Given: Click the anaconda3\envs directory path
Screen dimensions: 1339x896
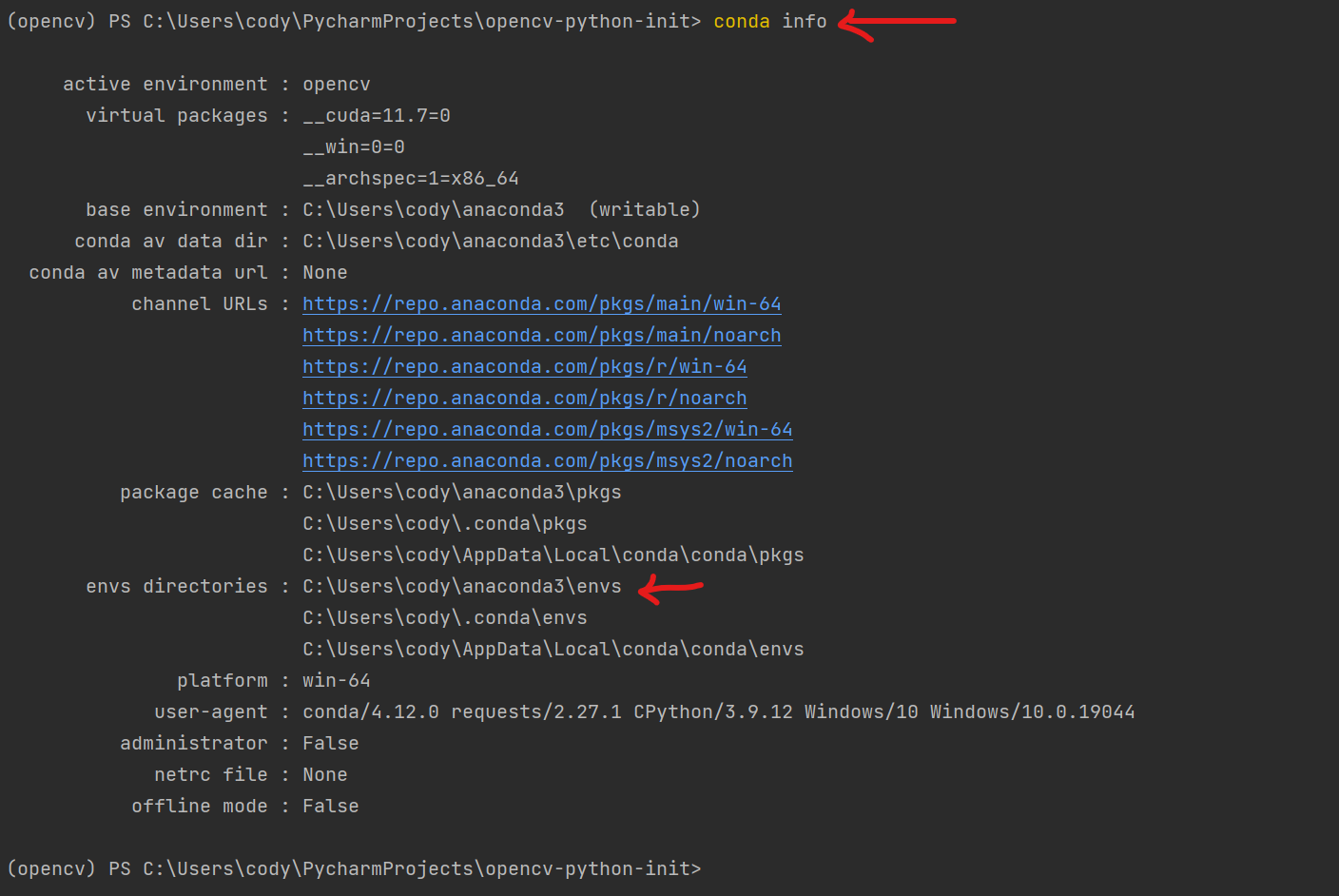Looking at the screenshot, I should (461, 587).
